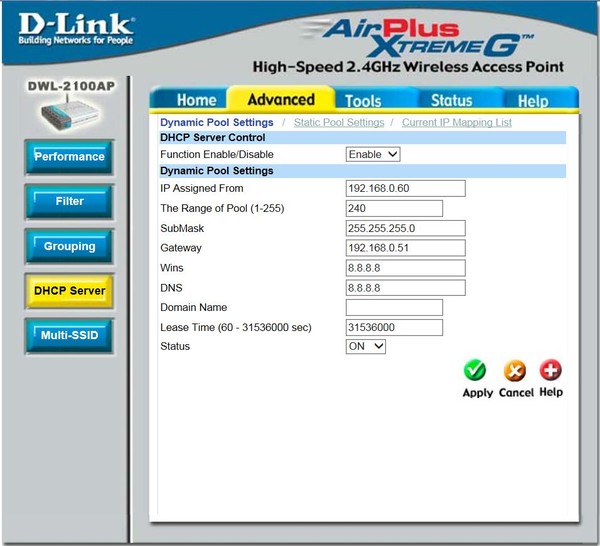Image resolution: width=600 pixels, height=546 pixels.
Task: Open the Filter settings page
Action: point(69,201)
